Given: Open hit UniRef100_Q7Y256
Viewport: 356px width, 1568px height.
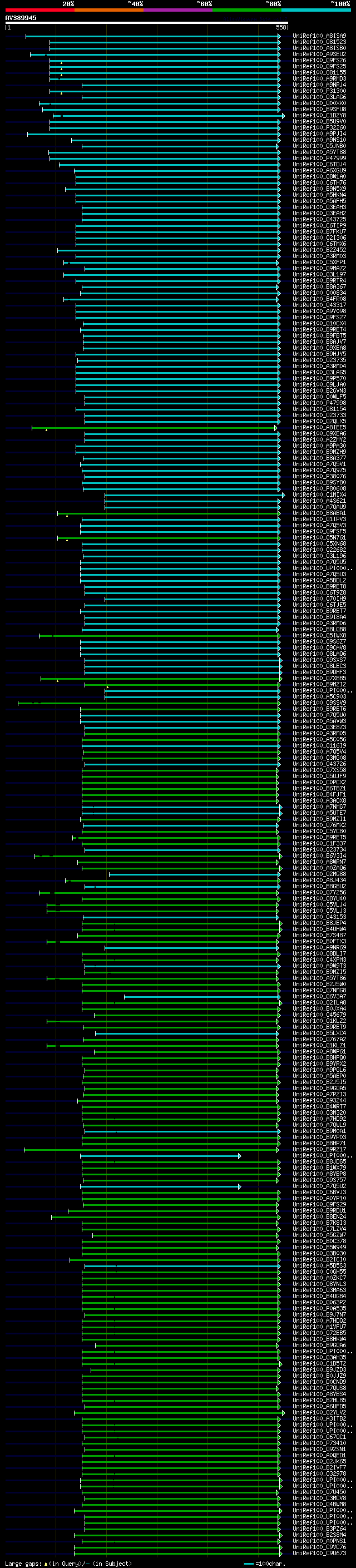Looking at the screenshot, I should (x=319, y=892).
